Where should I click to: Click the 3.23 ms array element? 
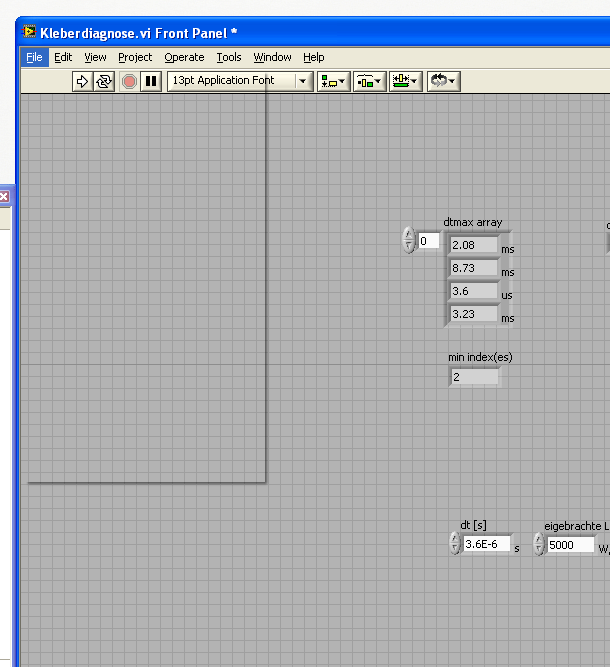pos(474,314)
